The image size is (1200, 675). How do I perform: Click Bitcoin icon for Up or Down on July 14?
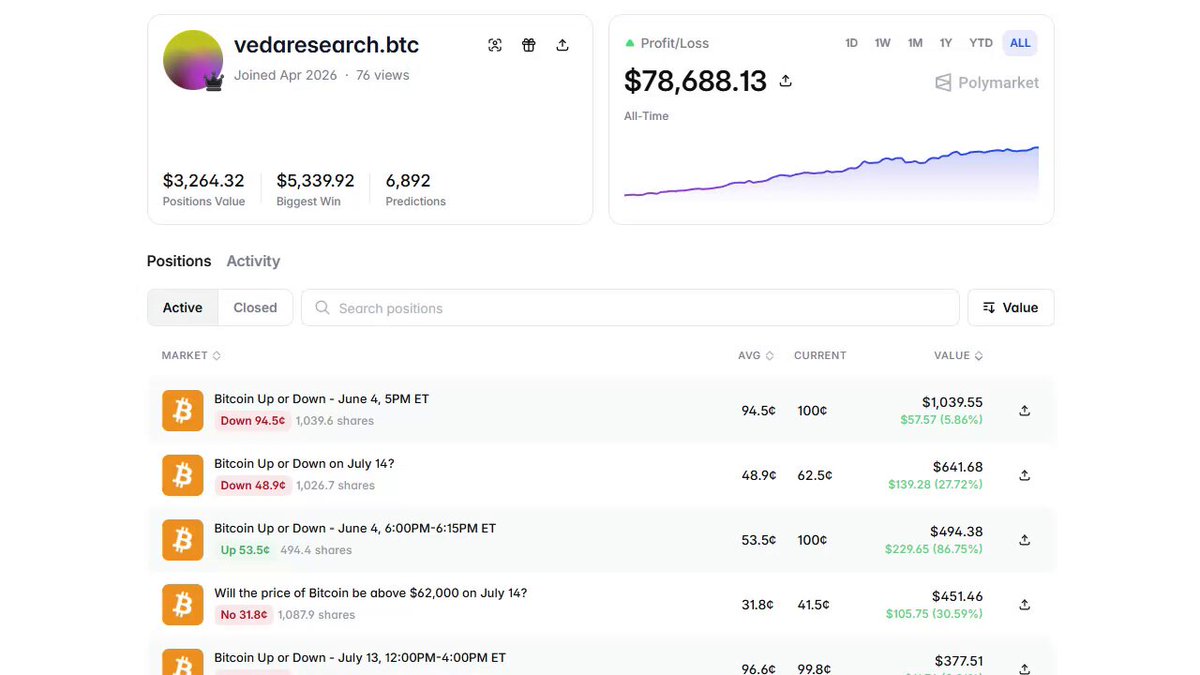(182, 475)
